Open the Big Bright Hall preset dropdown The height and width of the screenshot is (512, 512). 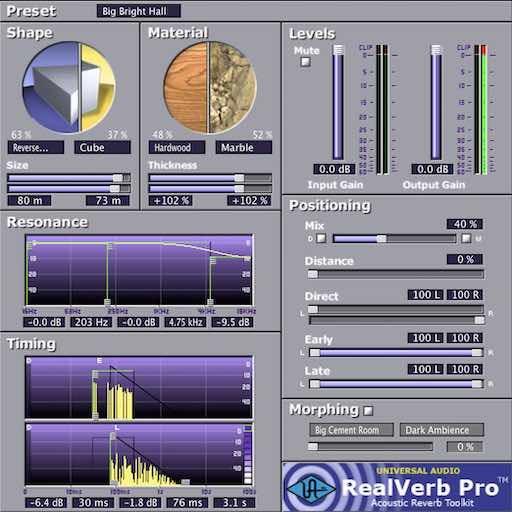point(139,11)
